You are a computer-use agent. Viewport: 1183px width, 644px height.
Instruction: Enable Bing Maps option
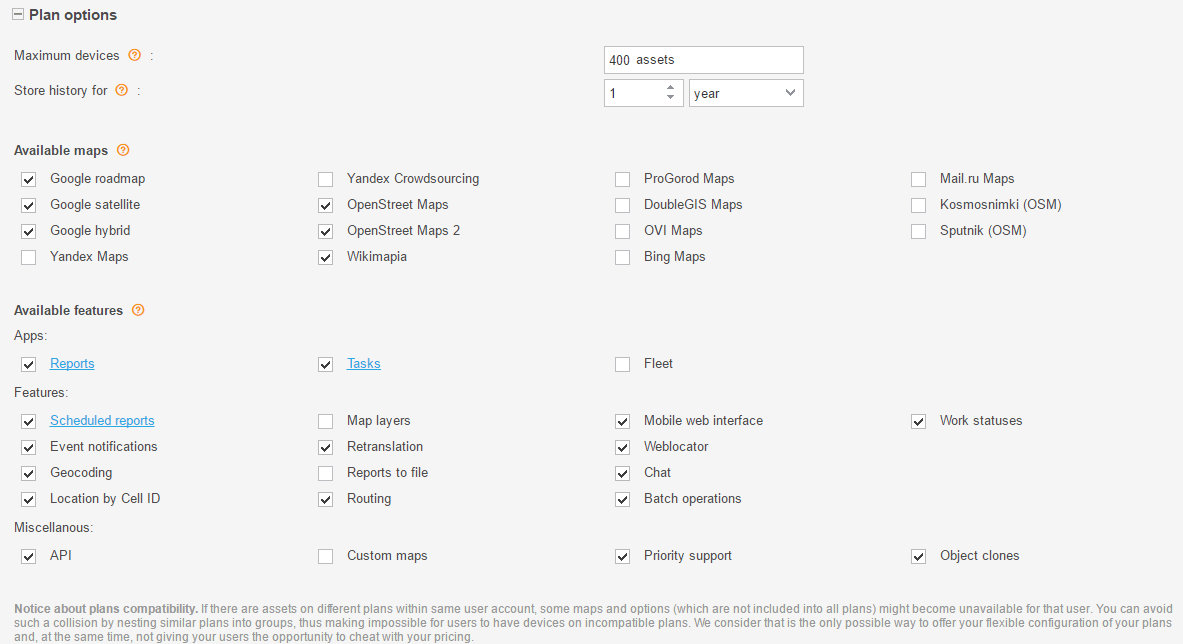(x=622, y=257)
